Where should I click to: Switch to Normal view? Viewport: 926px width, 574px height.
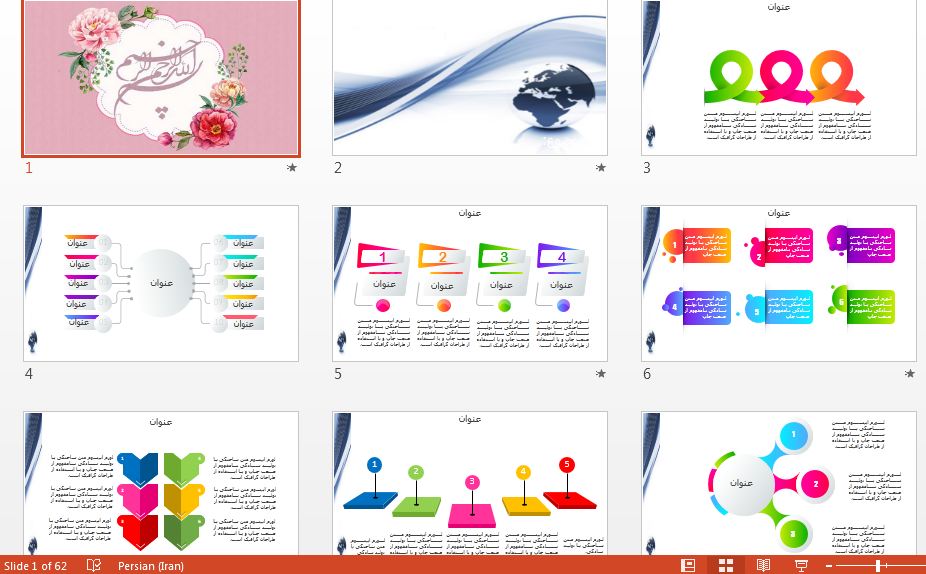[688, 565]
